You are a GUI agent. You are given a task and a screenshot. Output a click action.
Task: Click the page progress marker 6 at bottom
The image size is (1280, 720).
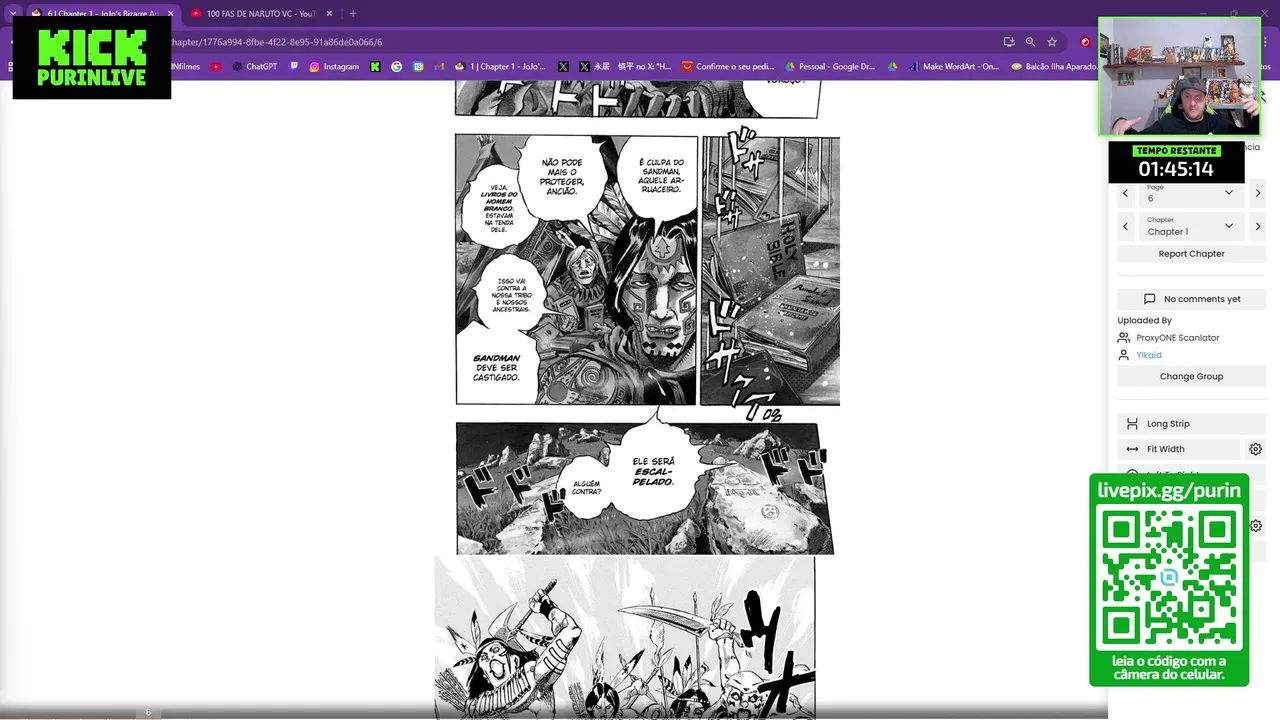tap(148, 712)
